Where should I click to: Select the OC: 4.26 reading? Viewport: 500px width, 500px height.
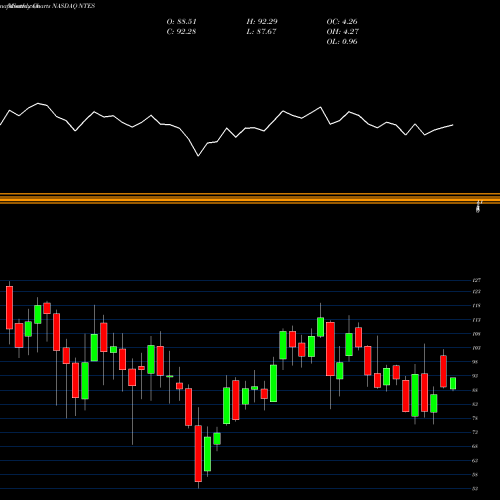coord(342,22)
